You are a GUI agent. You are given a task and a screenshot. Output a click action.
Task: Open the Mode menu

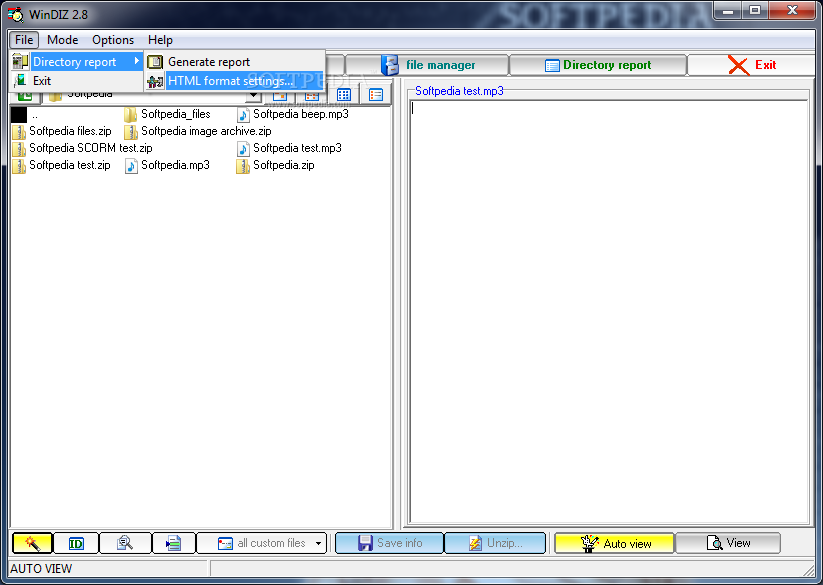62,40
